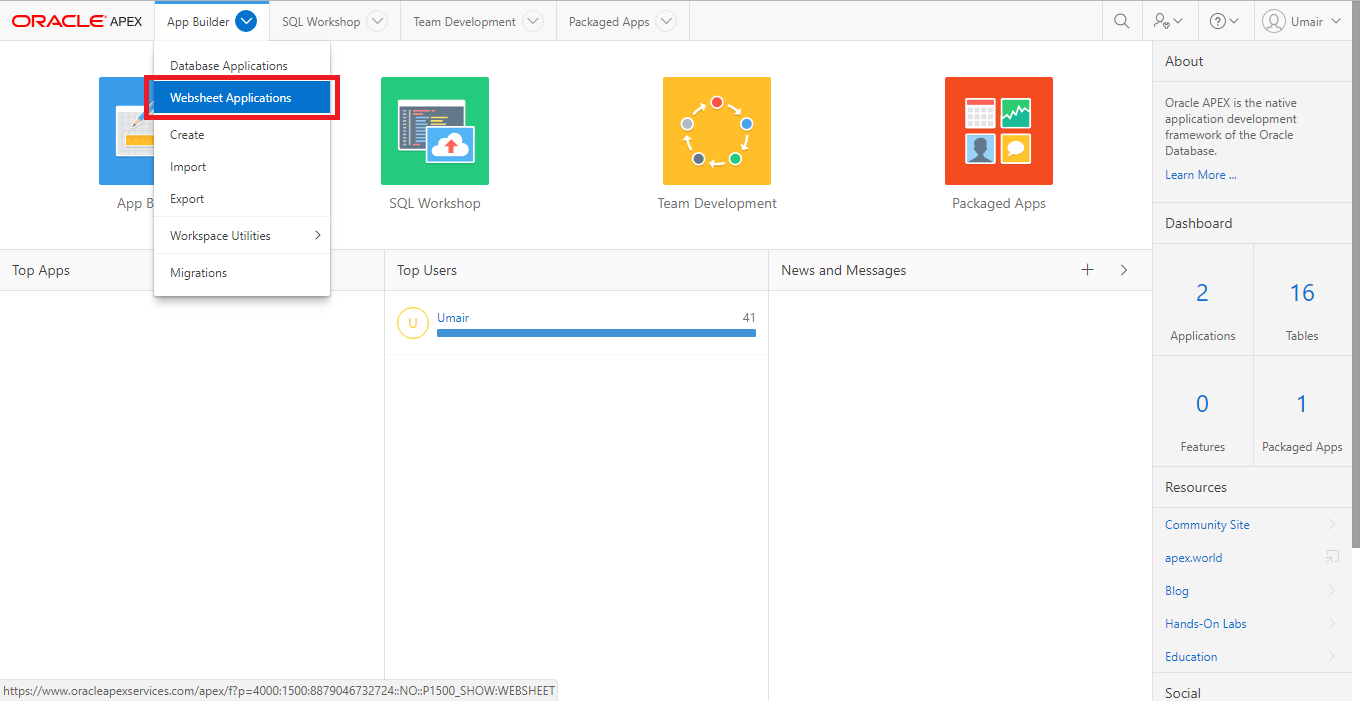This screenshot has width=1360, height=701.
Task: Click the Dashboard sidebar heading
Action: (x=1199, y=223)
